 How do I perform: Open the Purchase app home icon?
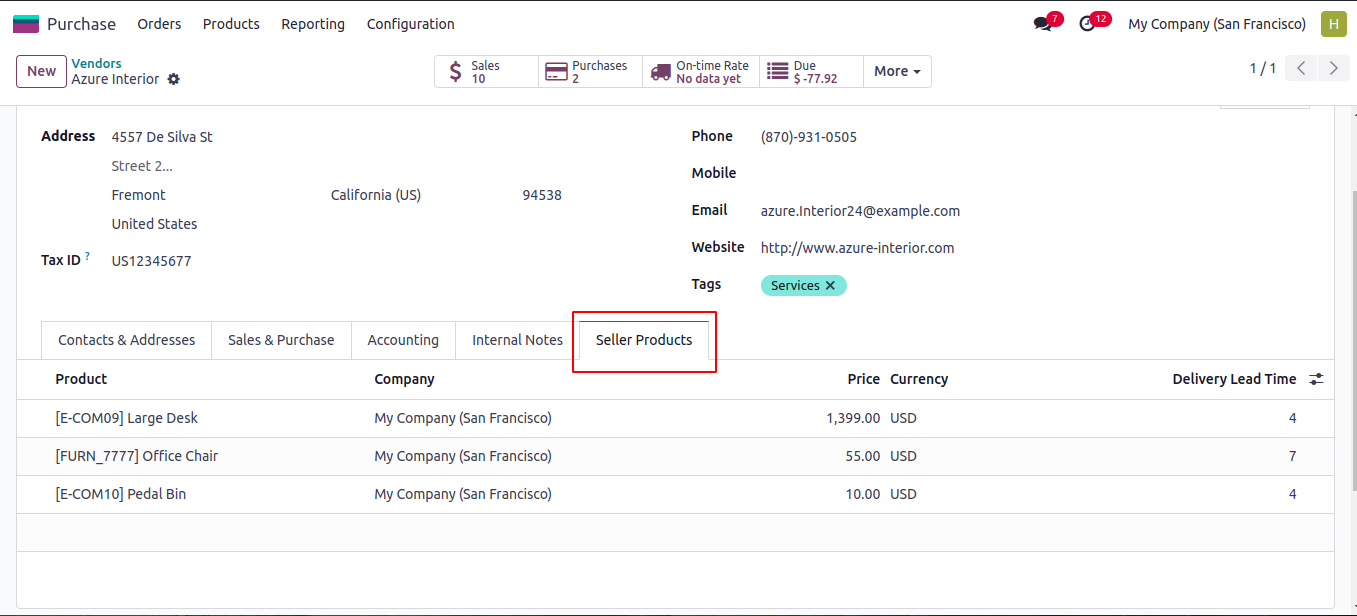(x=26, y=24)
